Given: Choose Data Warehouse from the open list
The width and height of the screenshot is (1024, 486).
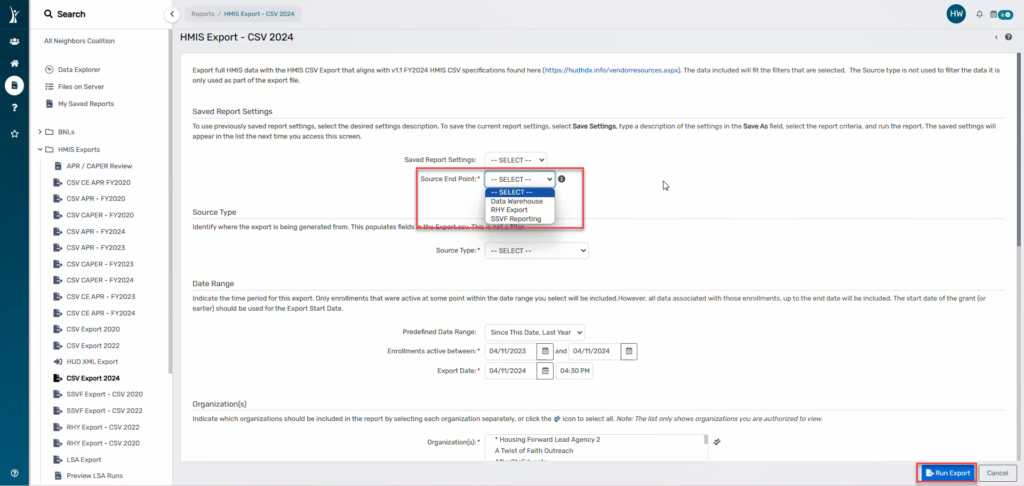Looking at the screenshot, I should click(519, 201).
